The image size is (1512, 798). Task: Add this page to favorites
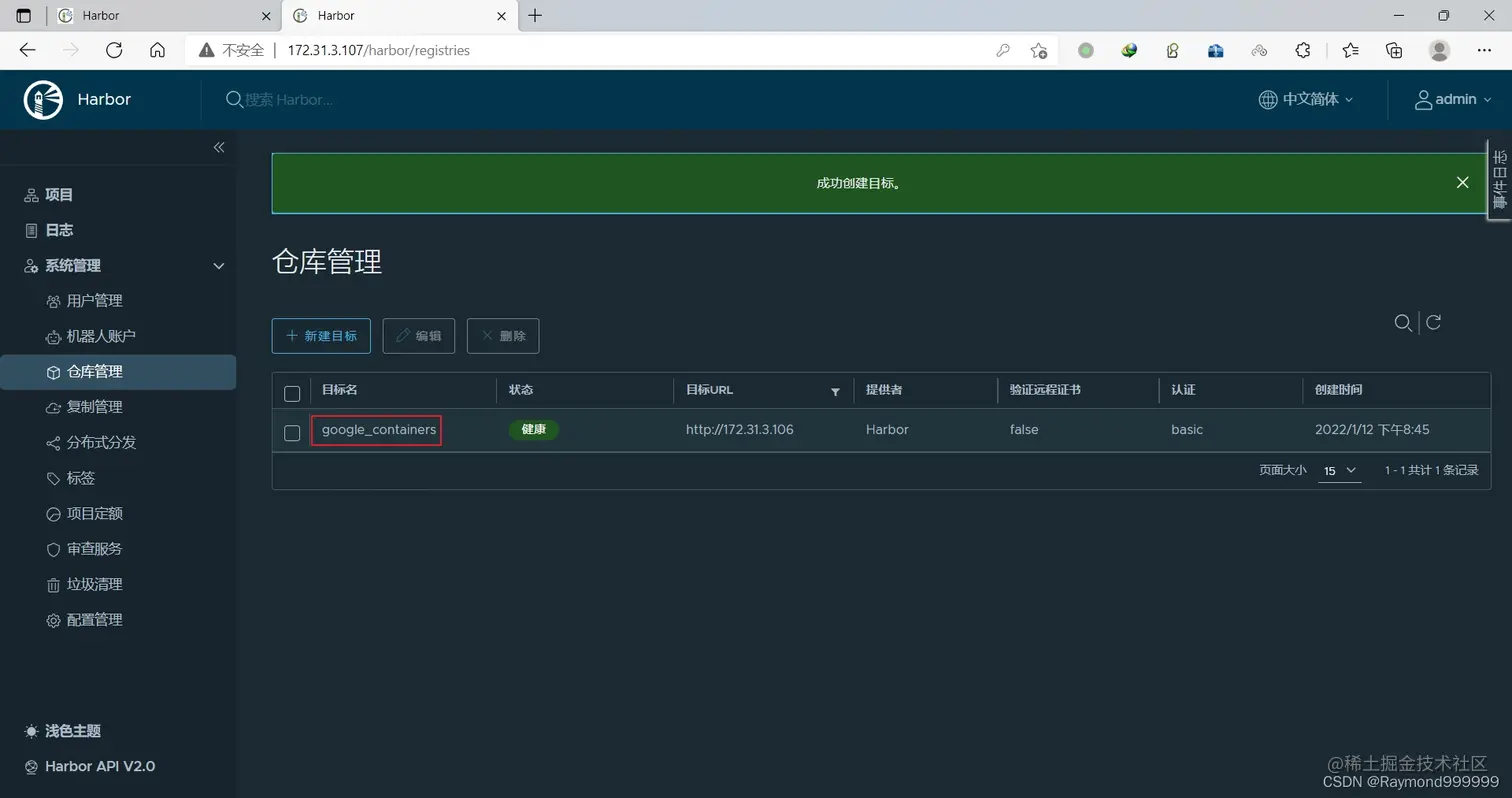1039,50
